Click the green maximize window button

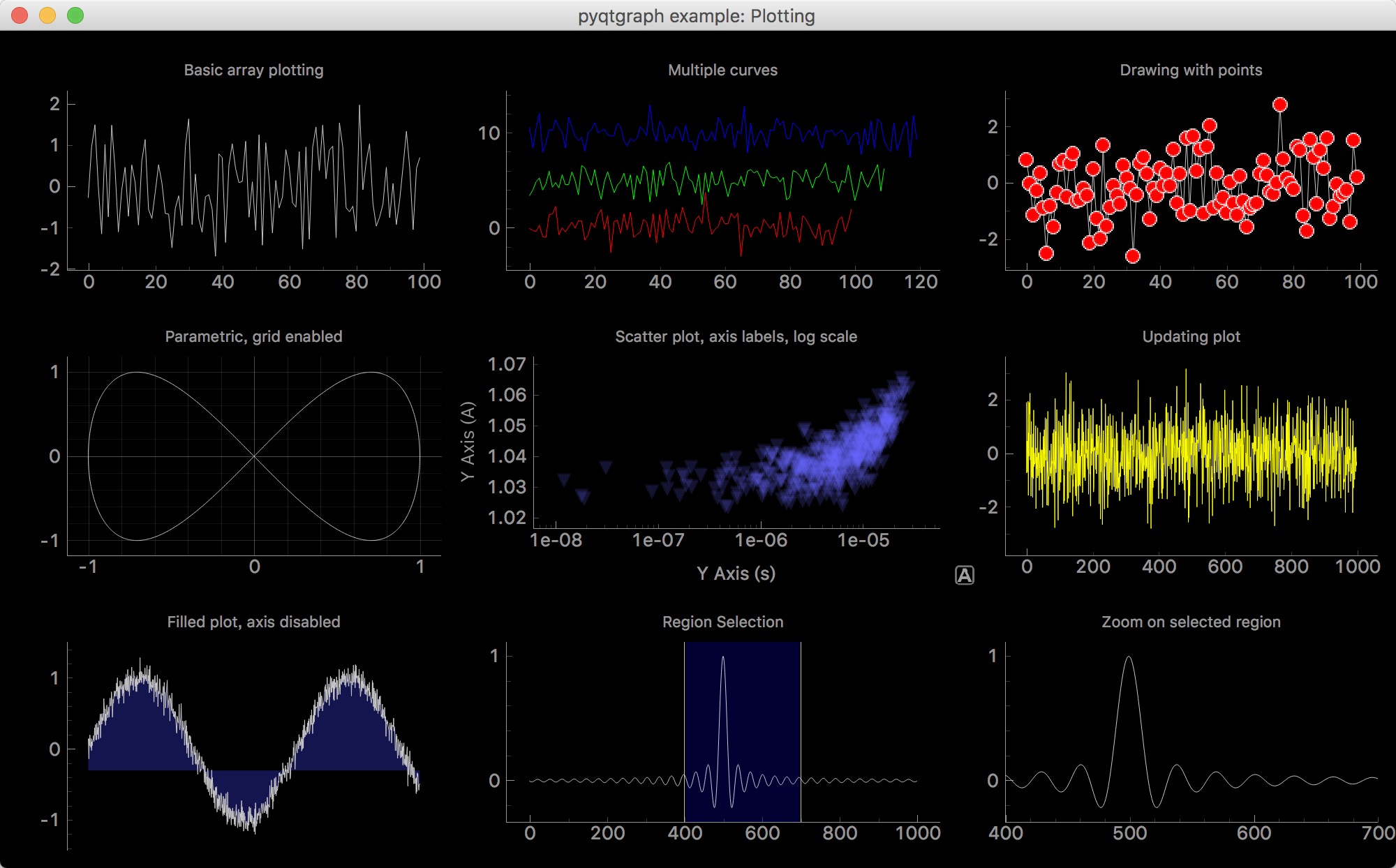75,15
